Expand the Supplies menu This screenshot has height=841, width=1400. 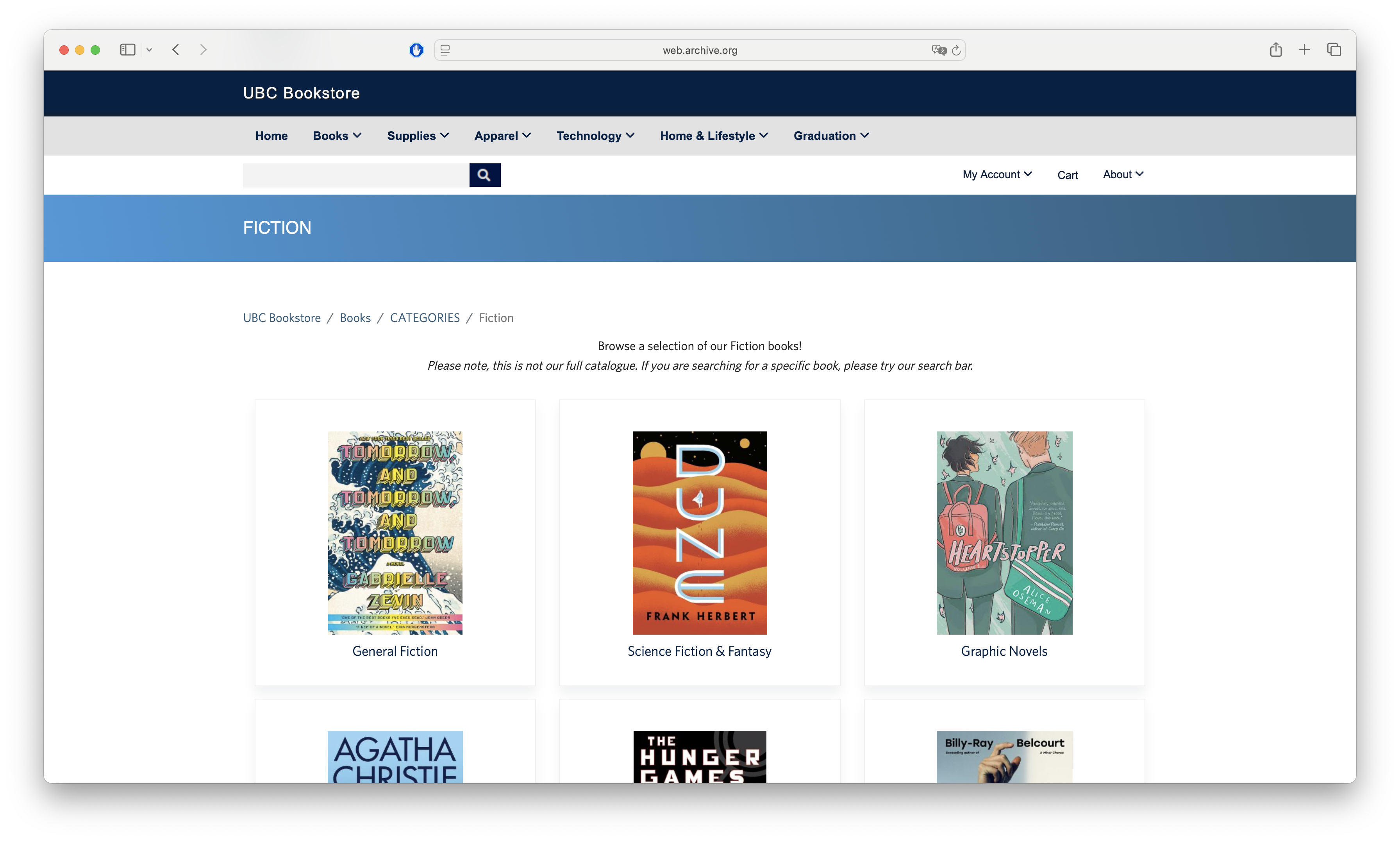click(418, 136)
